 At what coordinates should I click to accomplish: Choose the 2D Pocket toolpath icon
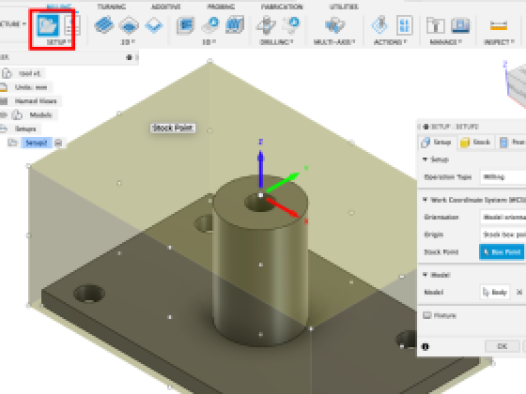pyautogui.click(x=129, y=25)
